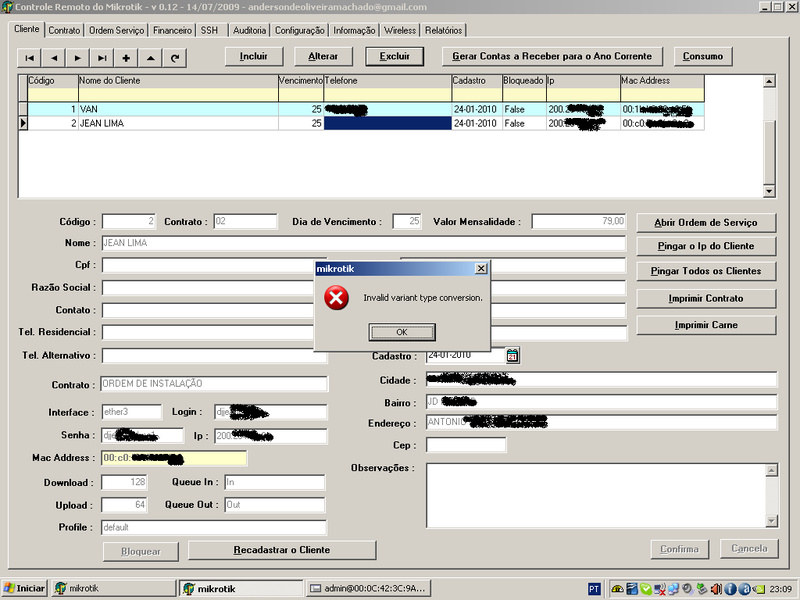Click the PT language indicator in taskbar

tap(594, 589)
